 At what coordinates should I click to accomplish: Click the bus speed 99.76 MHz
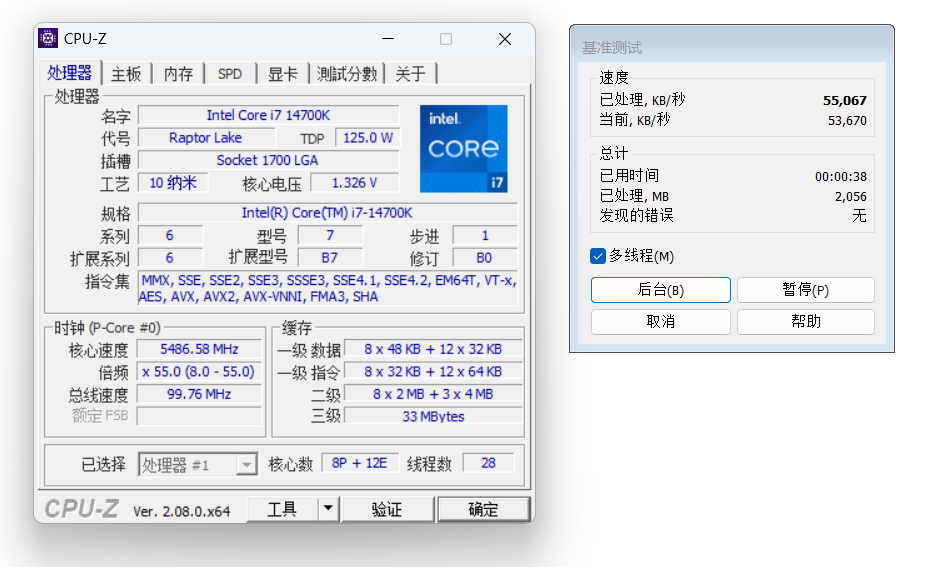(199, 394)
